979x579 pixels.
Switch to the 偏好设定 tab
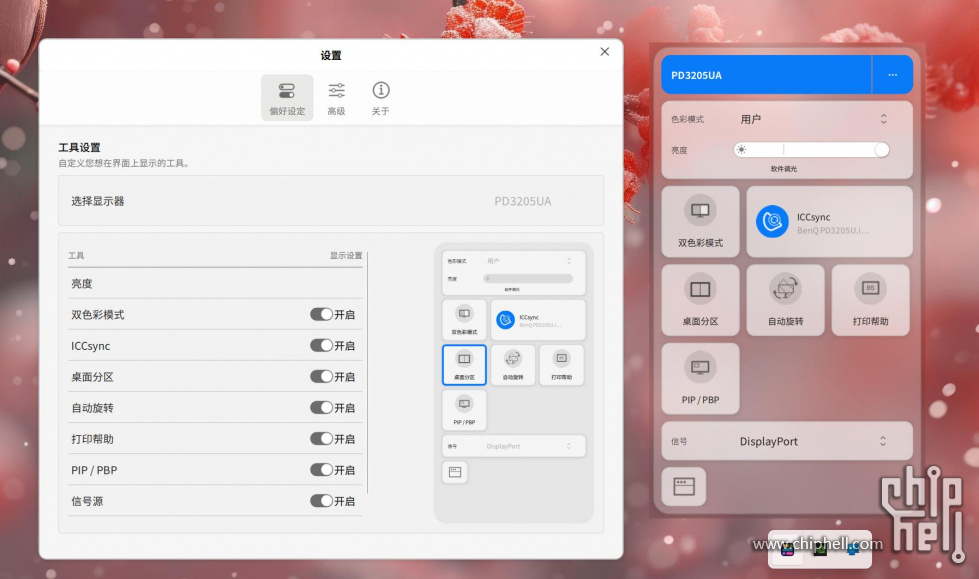click(x=287, y=98)
